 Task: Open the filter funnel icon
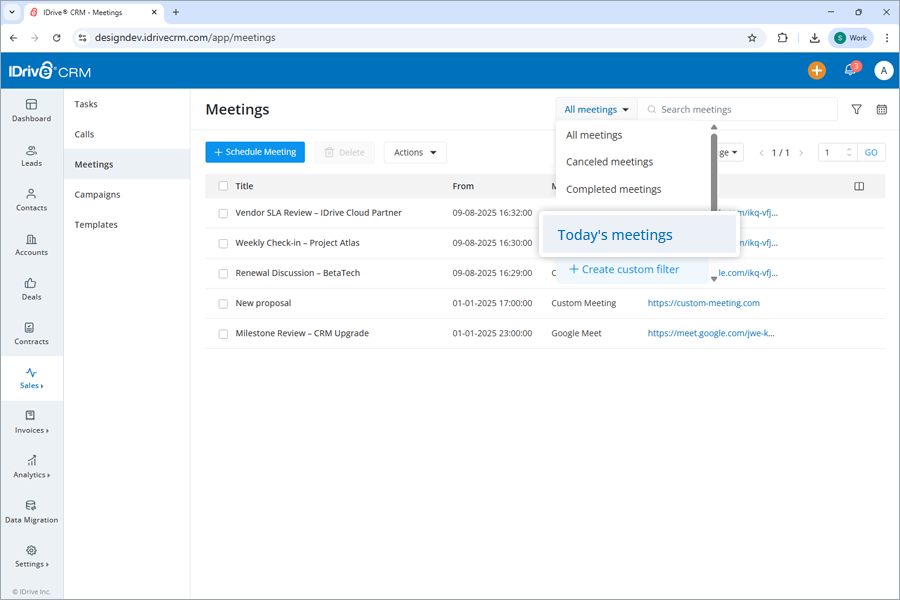click(856, 109)
